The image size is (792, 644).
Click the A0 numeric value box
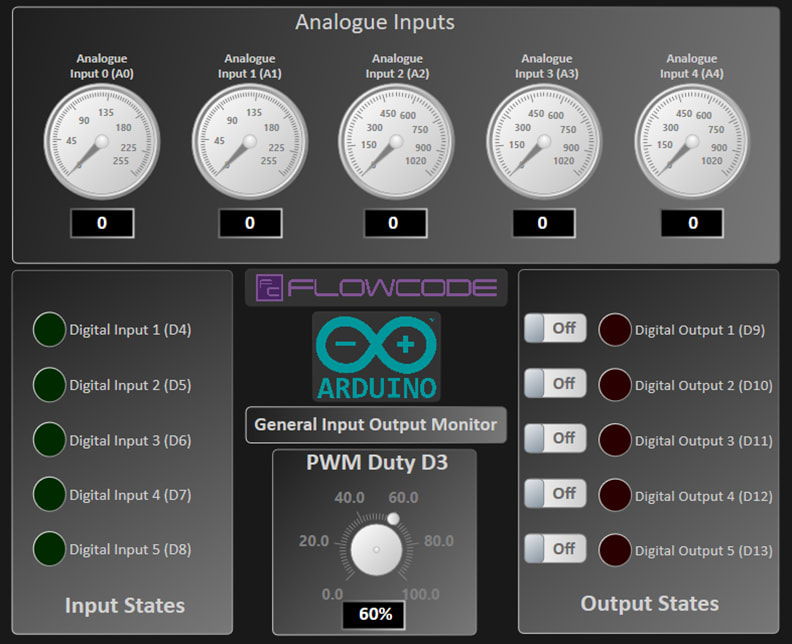coord(102,223)
